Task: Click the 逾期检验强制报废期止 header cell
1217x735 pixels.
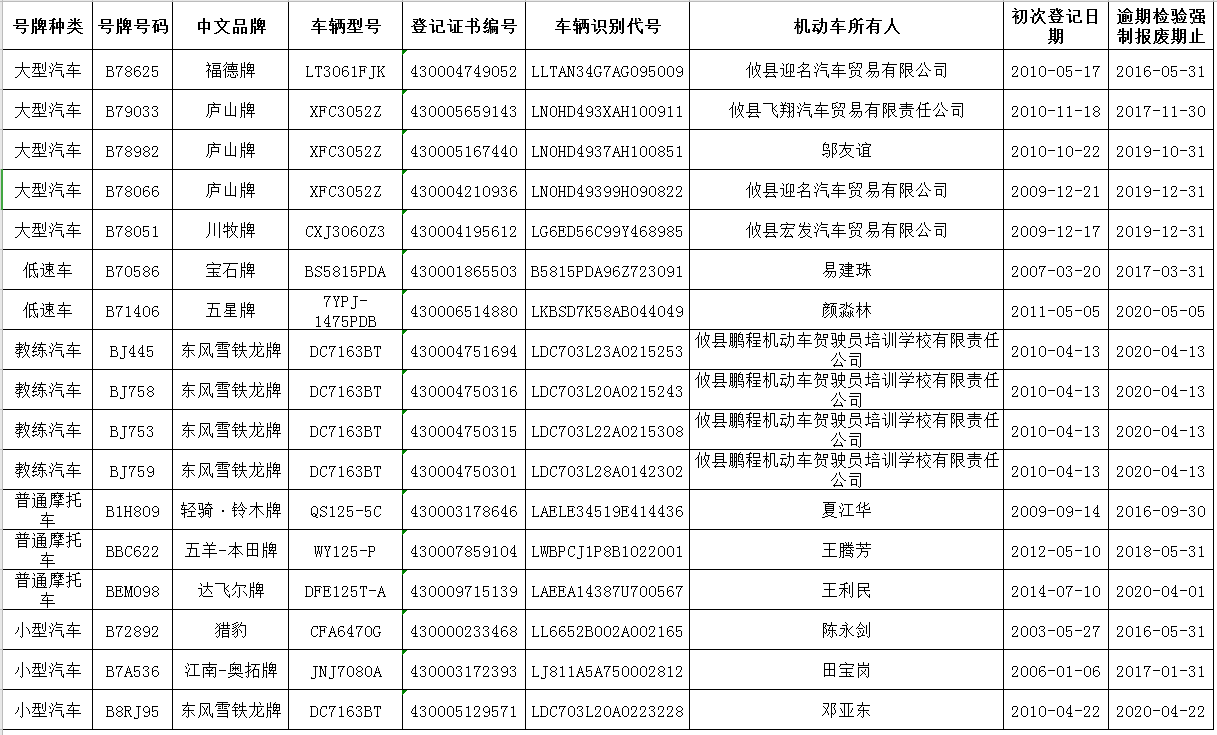Action: pos(1160,27)
